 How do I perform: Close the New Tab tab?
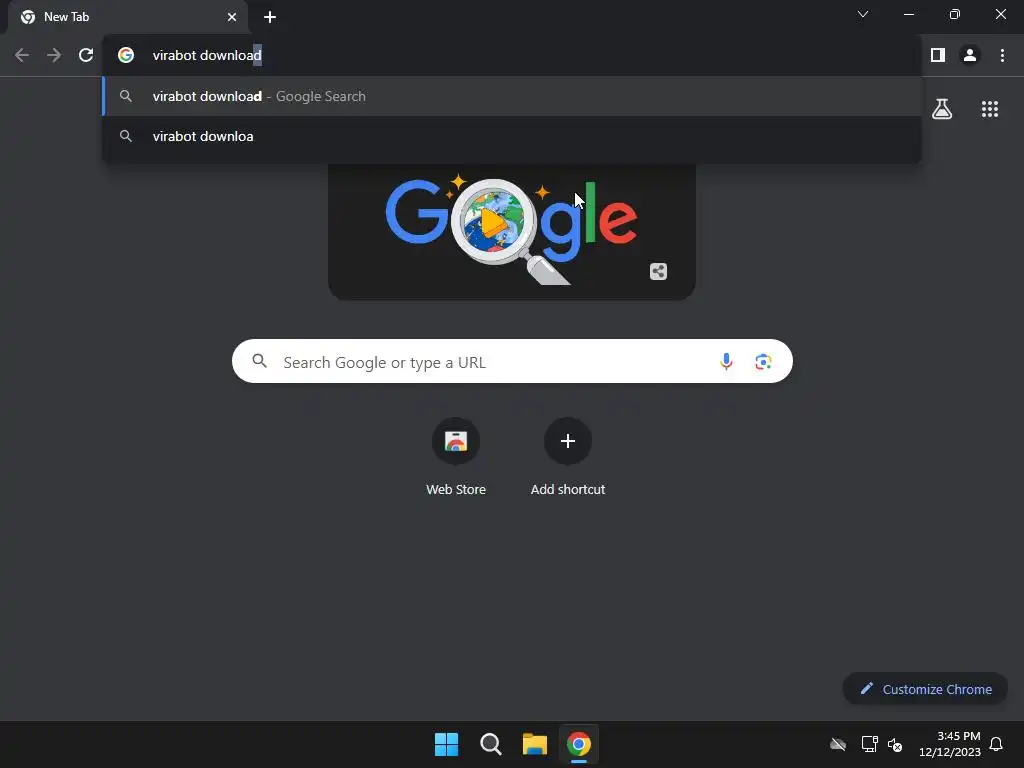(232, 17)
